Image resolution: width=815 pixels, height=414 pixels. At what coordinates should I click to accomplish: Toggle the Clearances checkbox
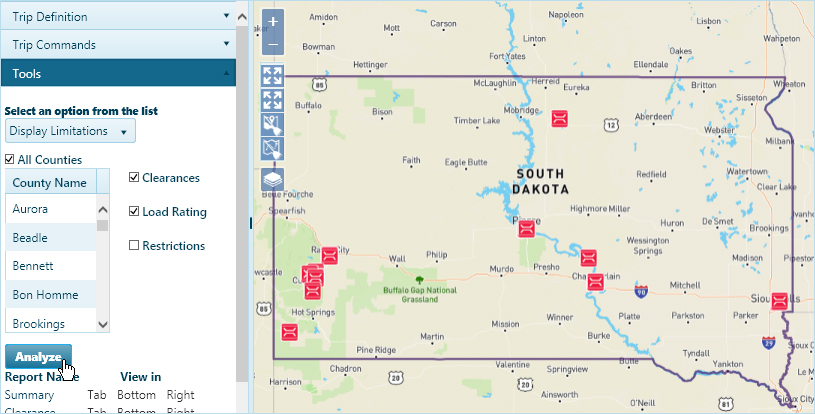[134, 178]
